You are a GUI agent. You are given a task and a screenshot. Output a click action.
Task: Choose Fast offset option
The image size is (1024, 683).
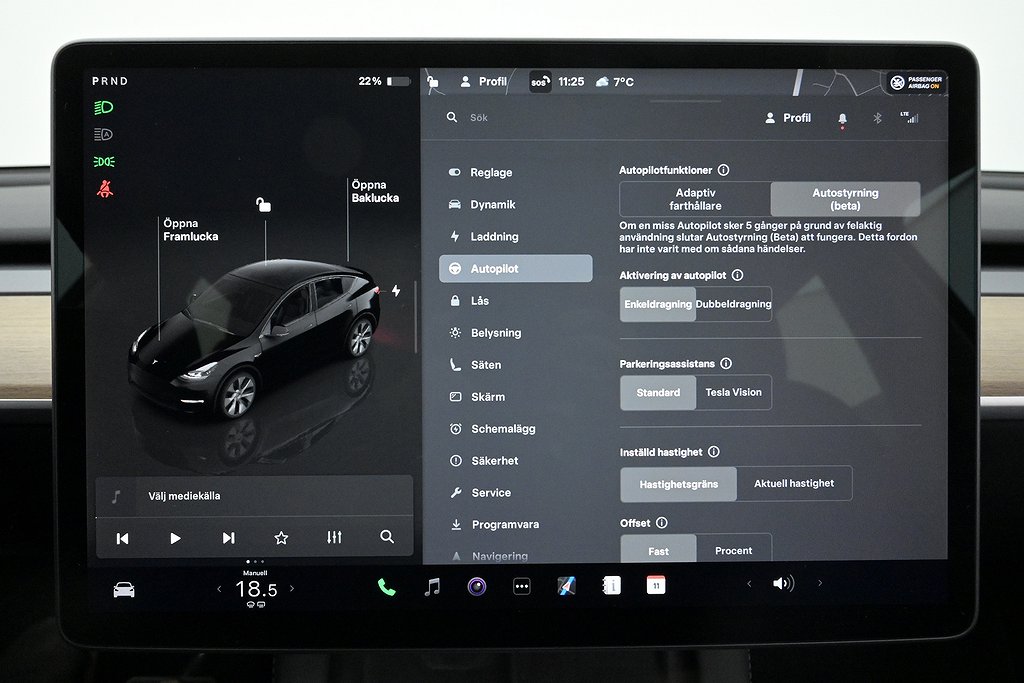[x=658, y=550]
